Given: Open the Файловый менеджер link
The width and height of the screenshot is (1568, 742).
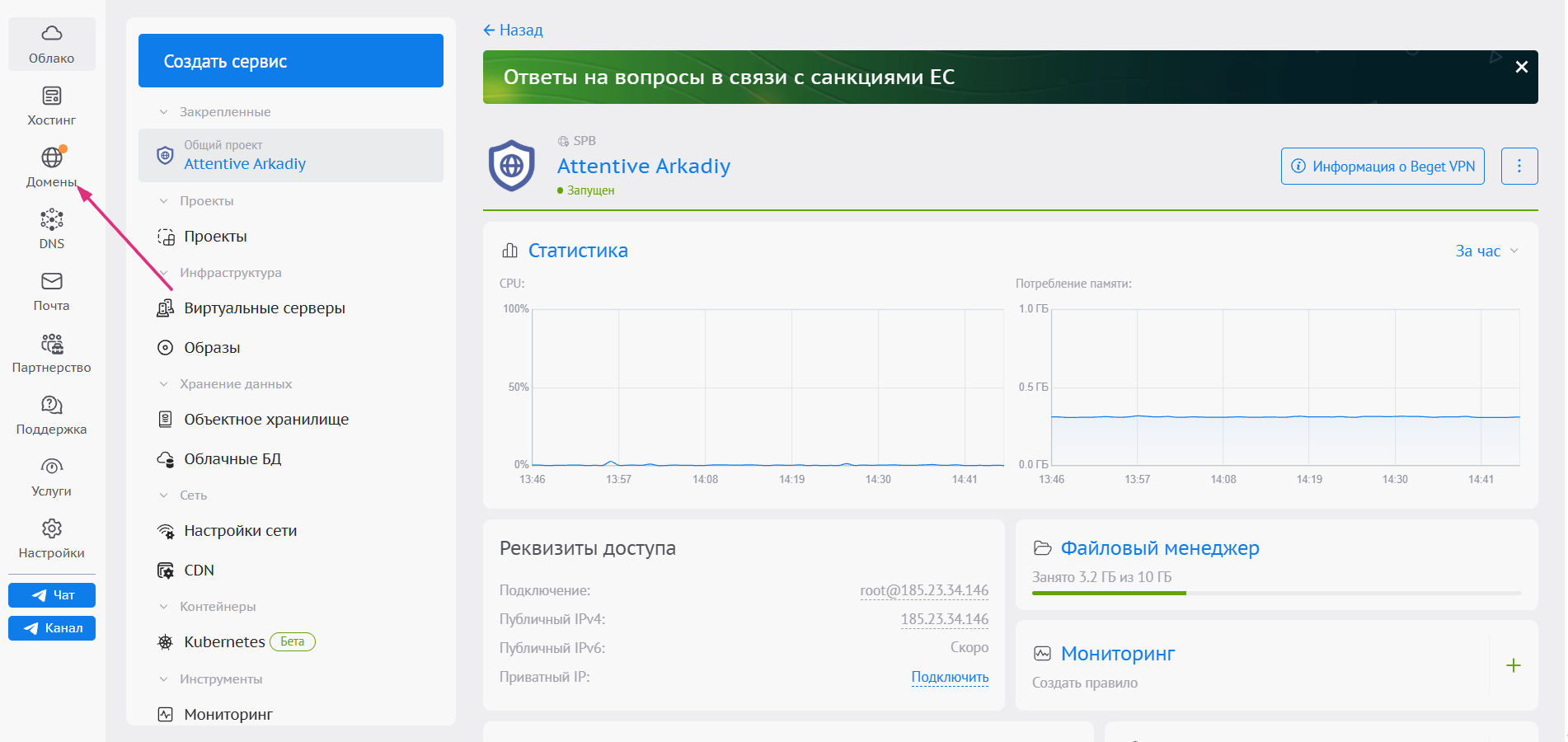Looking at the screenshot, I should coord(1160,548).
